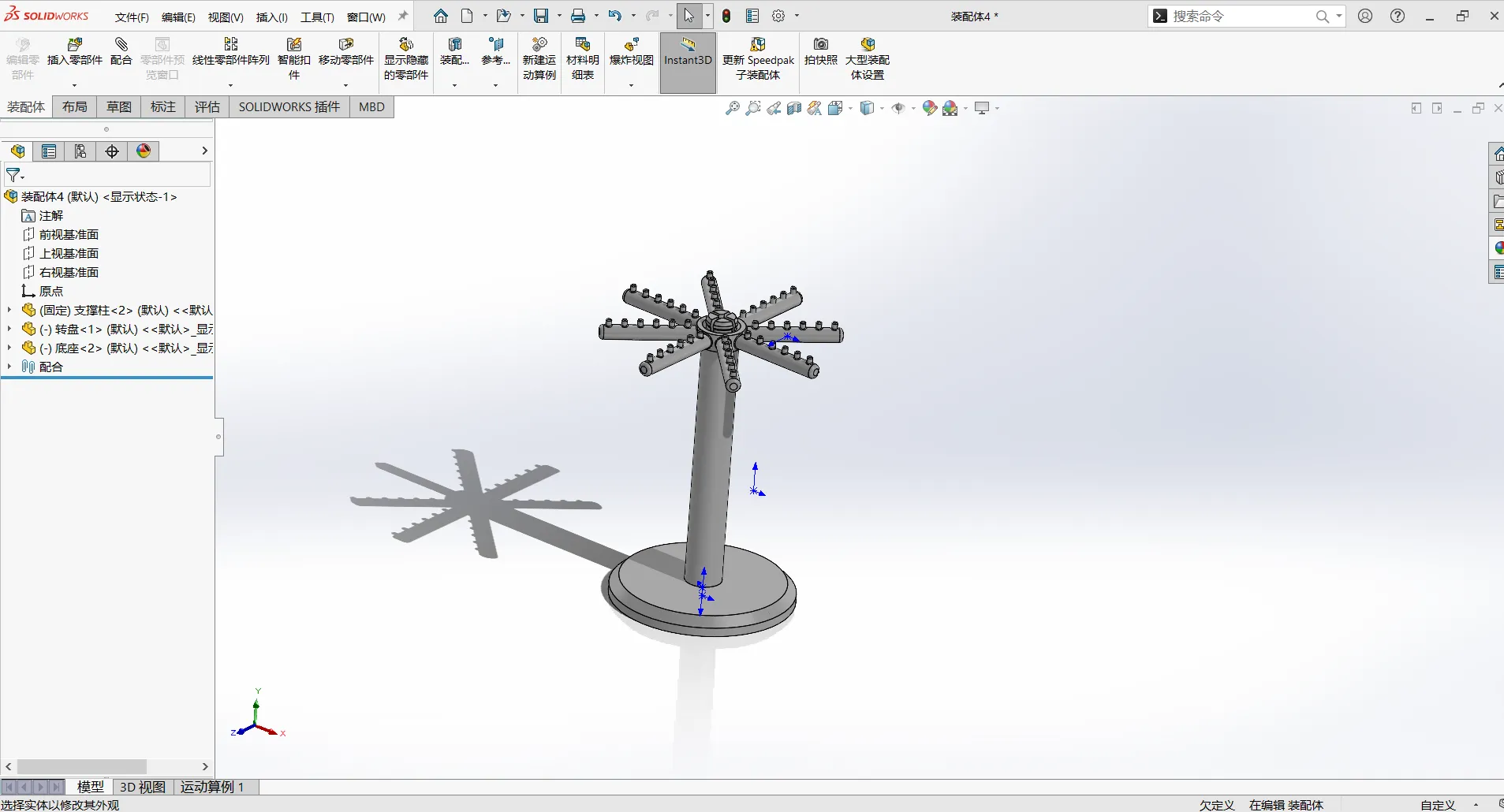
Task: Open the 工具(T) menu
Action: [317, 17]
